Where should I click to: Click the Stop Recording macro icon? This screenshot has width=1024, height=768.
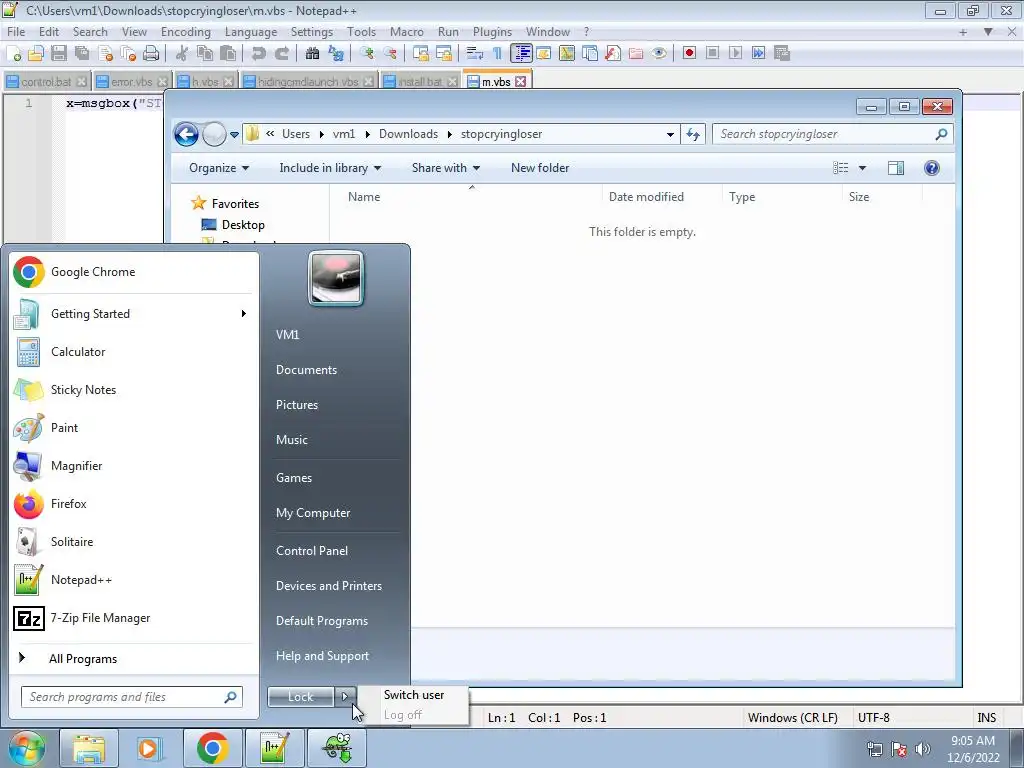(x=712, y=54)
